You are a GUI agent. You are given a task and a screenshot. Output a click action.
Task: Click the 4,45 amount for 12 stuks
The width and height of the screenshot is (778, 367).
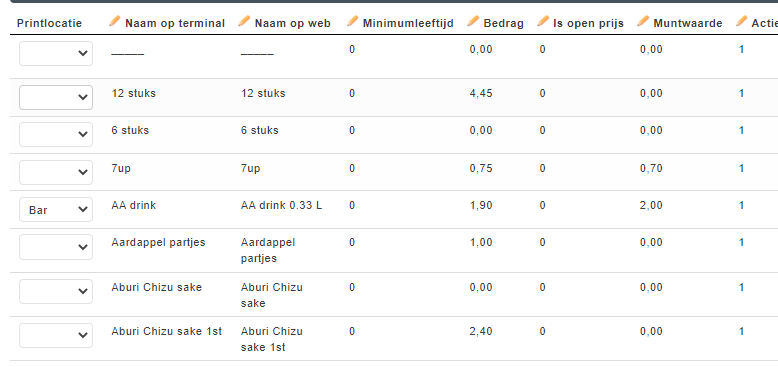tap(481, 93)
